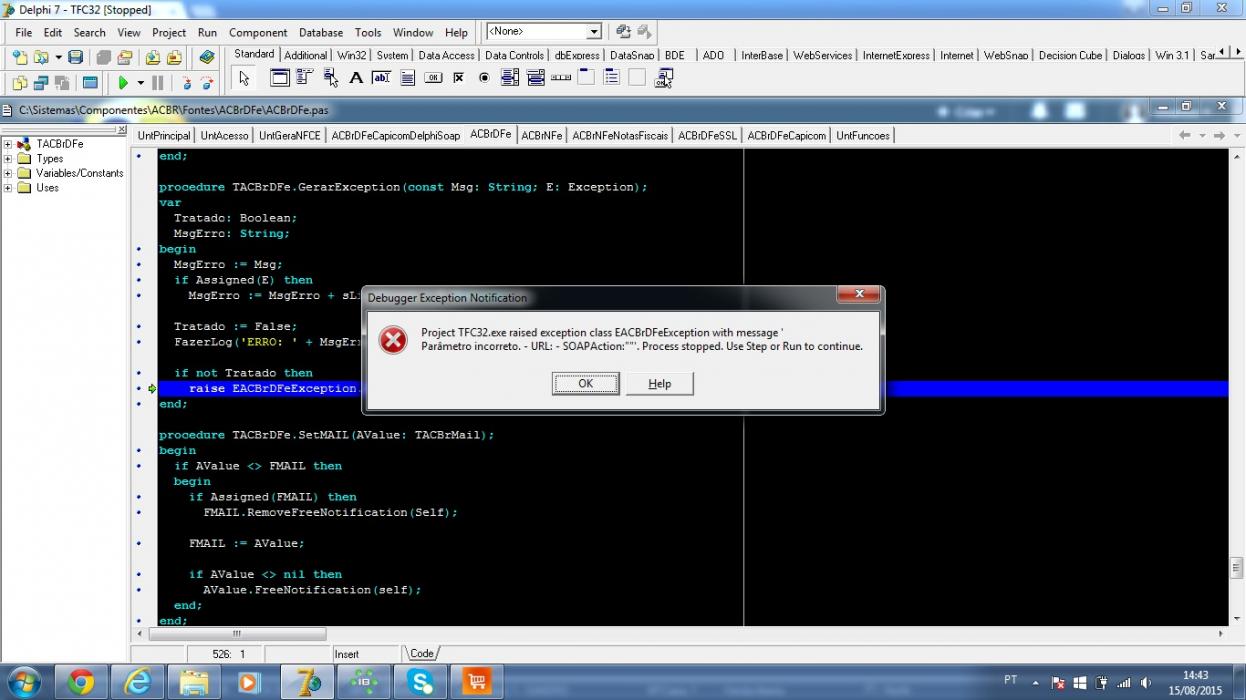Pick the RadioButton component icon
The width and height of the screenshot is (1246, 700).
point(484,78)
